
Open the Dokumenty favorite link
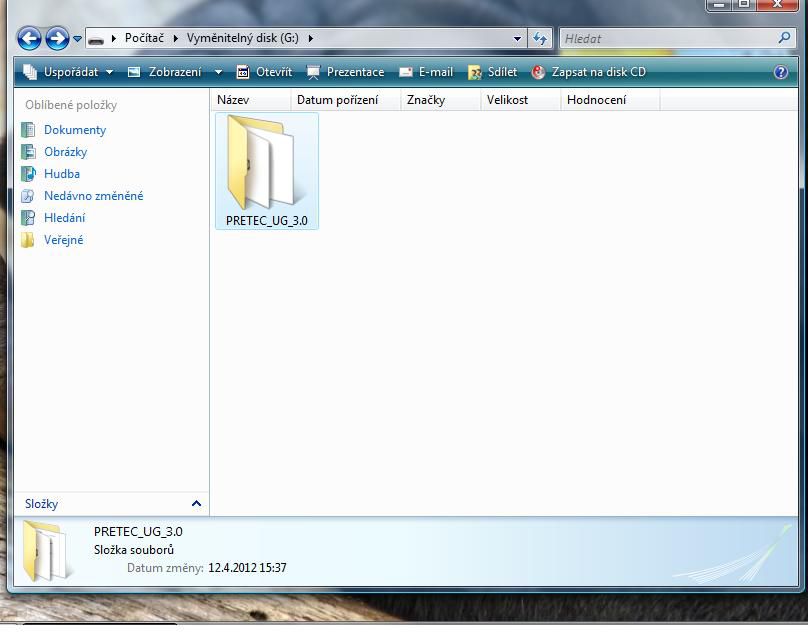click(64, 130)
